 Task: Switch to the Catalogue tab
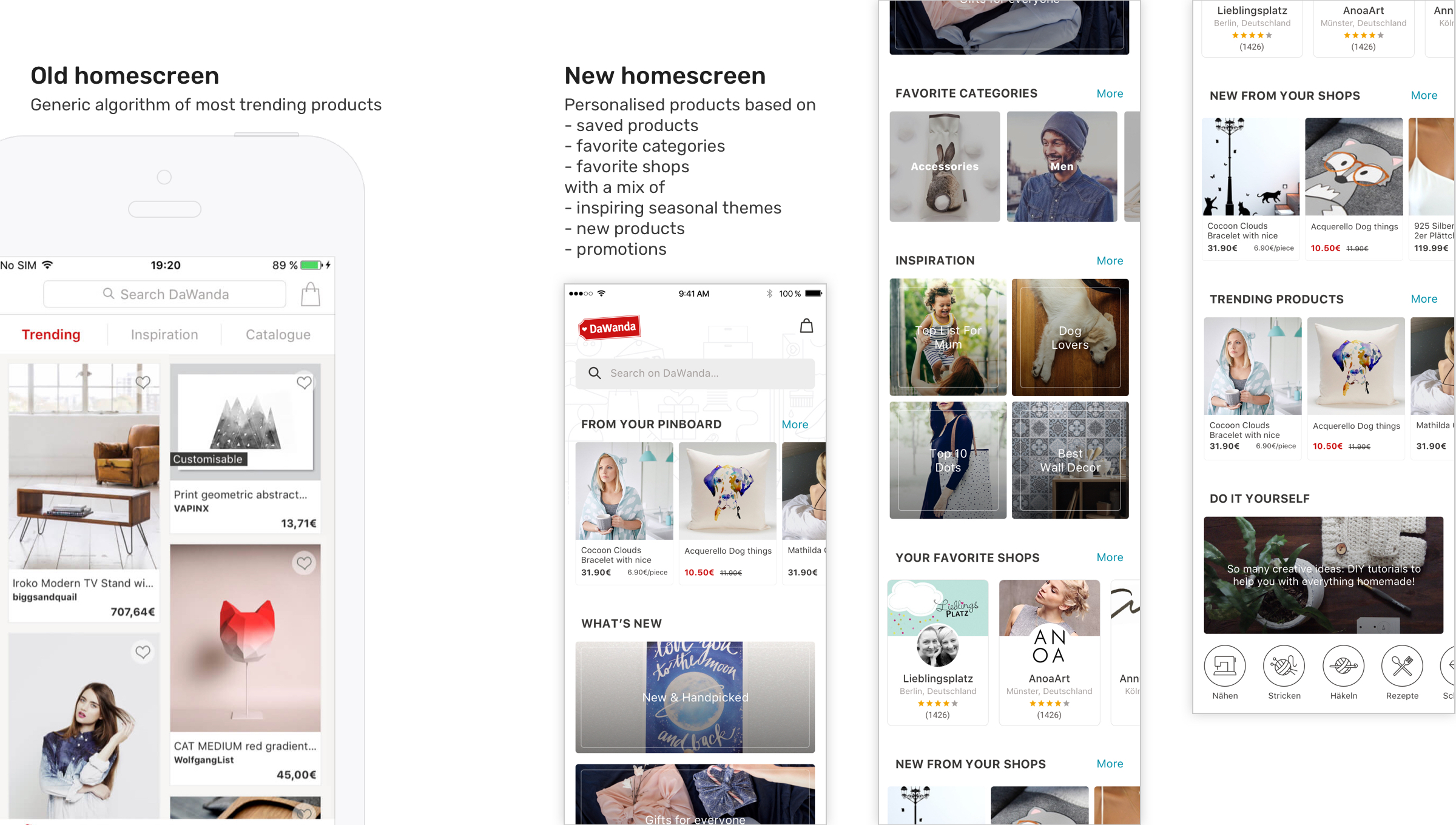point(278,335)
